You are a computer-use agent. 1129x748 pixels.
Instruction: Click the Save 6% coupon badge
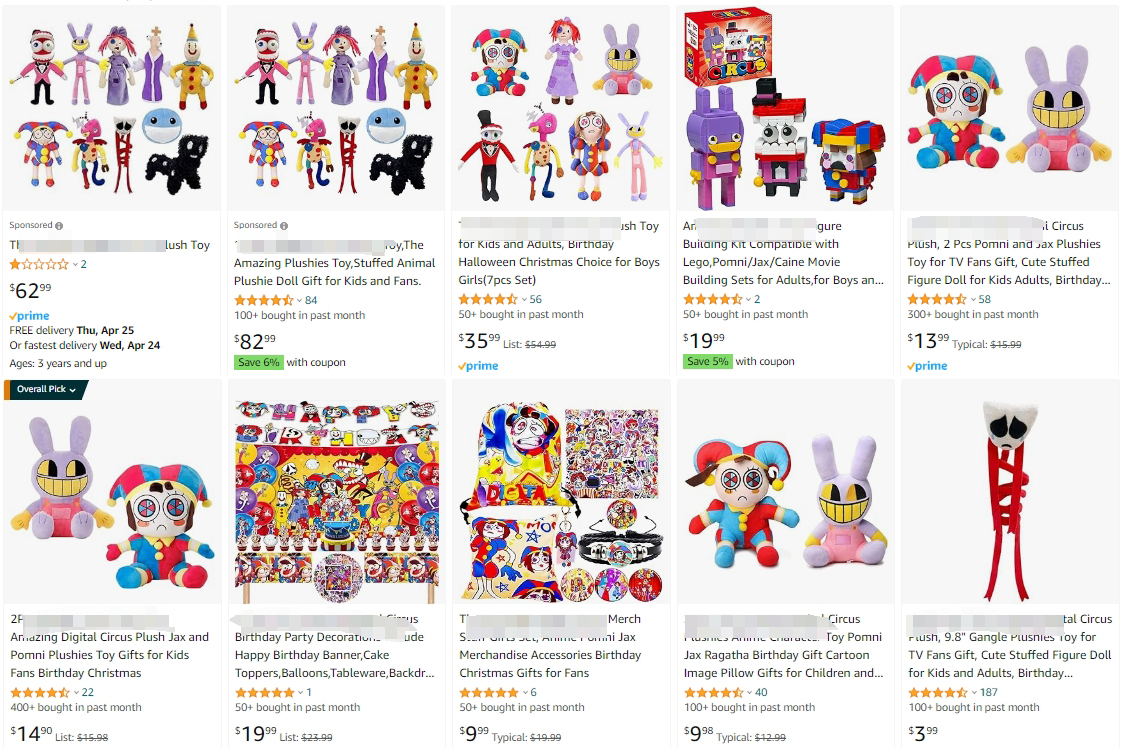[x=258, y=362]
